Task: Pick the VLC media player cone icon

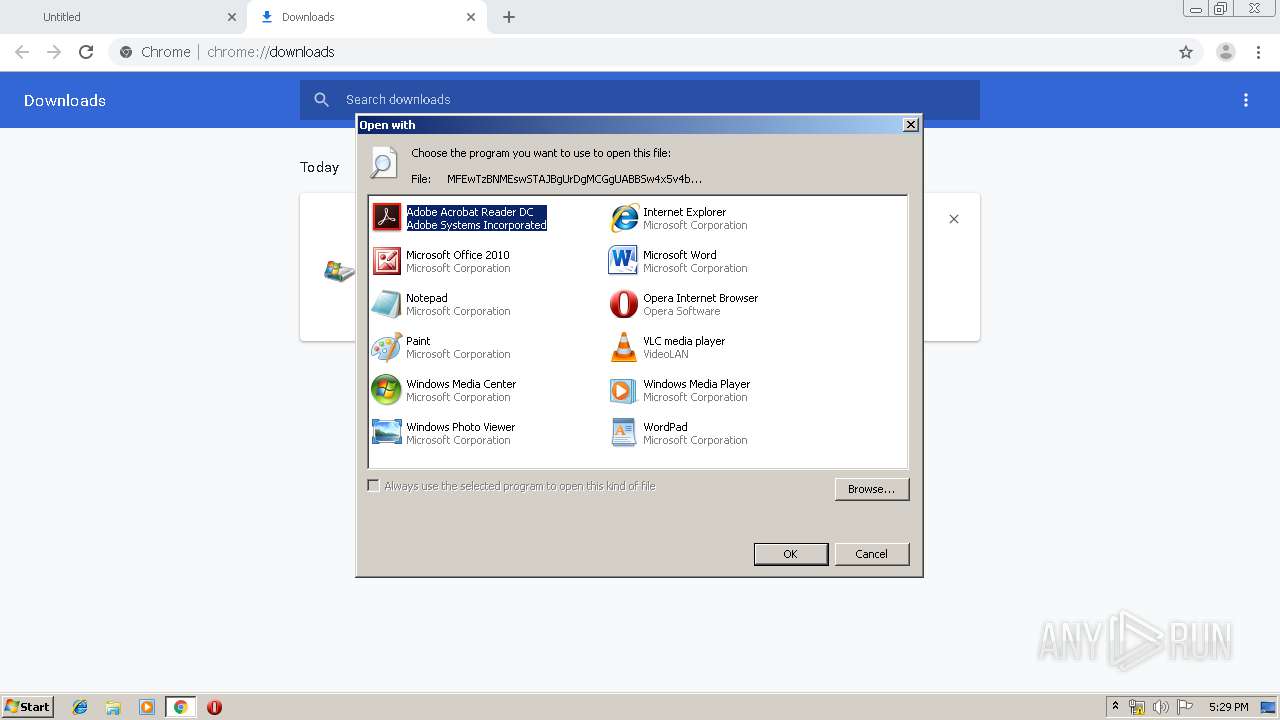Action: [623, 346]
